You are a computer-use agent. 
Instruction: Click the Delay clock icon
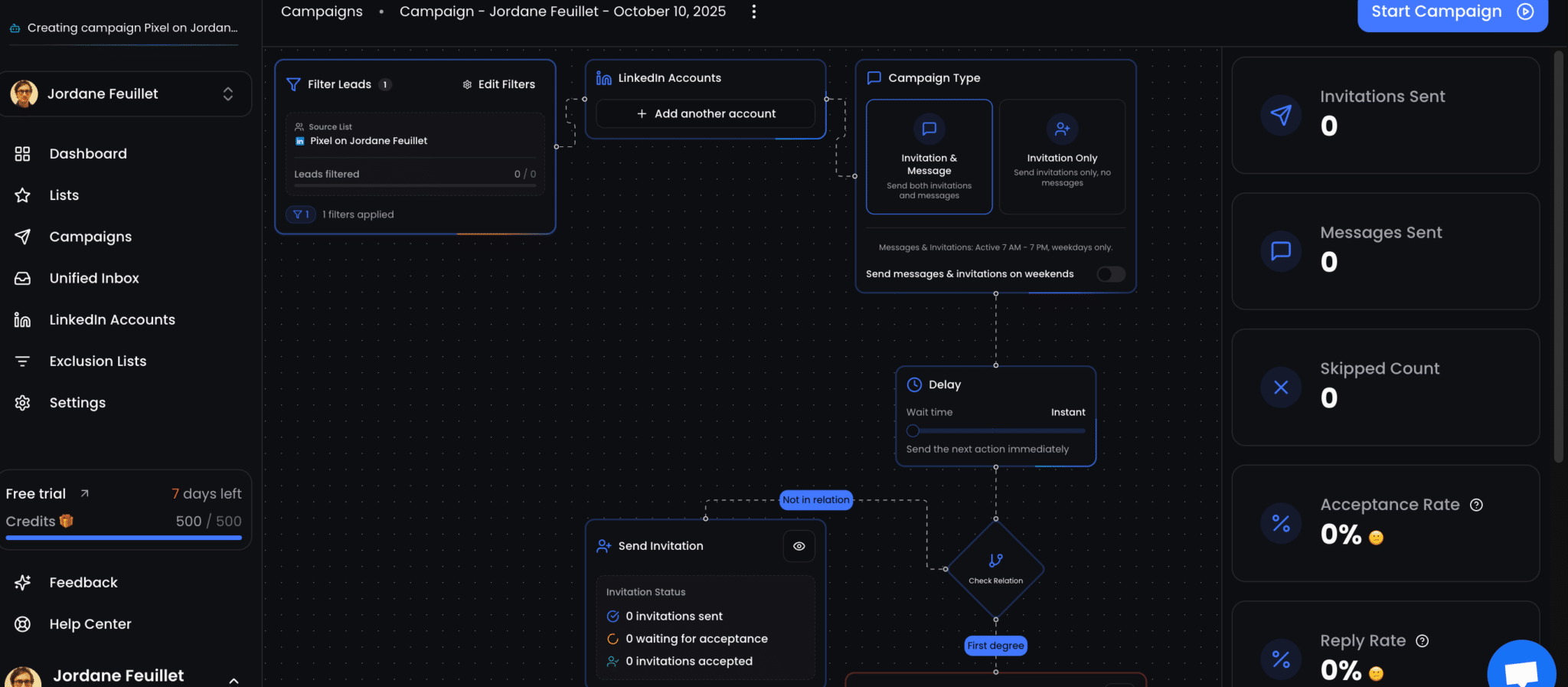[x=914, y=384]
